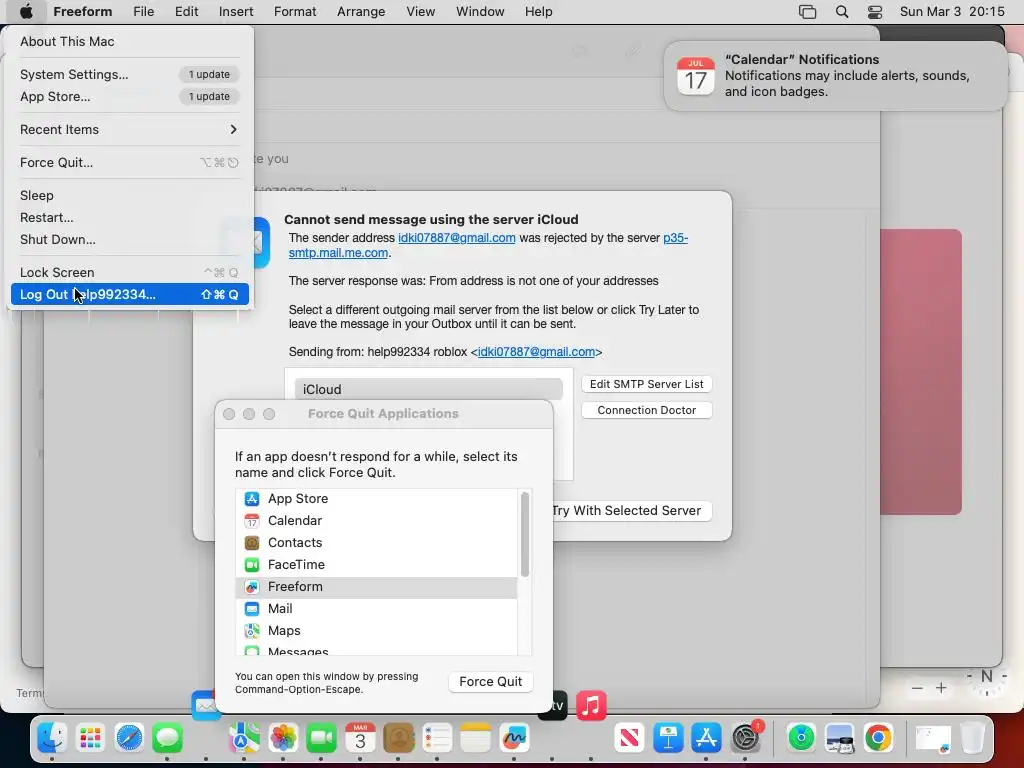Image resolution: width=1024 pixels, height=768 pixels.
Task: Open the Trash in the Dock
Action: [x=973, y=738]
